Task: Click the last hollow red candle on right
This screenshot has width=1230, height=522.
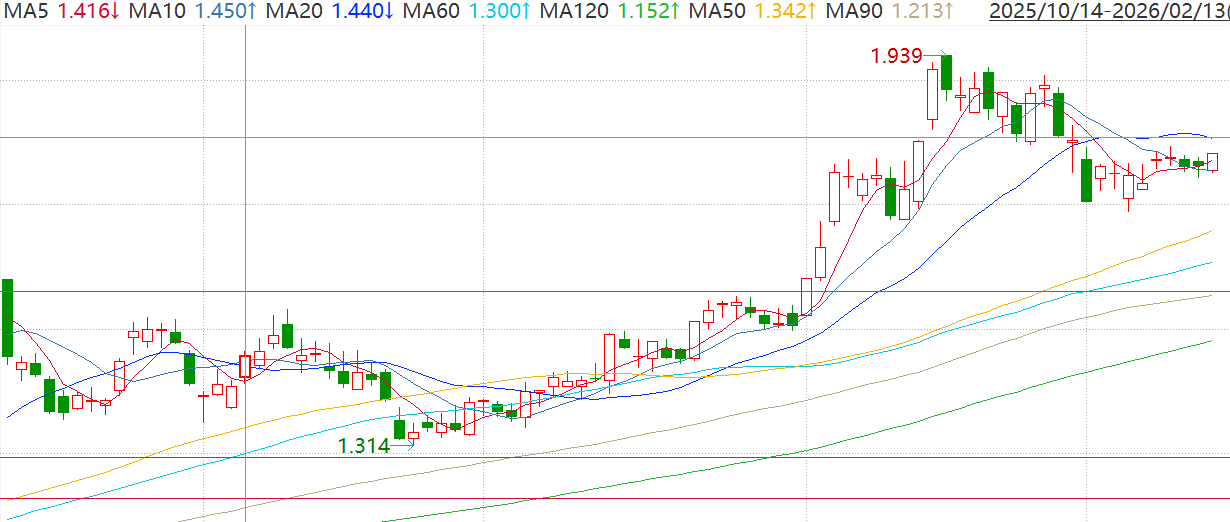Action: [1213, 162]
